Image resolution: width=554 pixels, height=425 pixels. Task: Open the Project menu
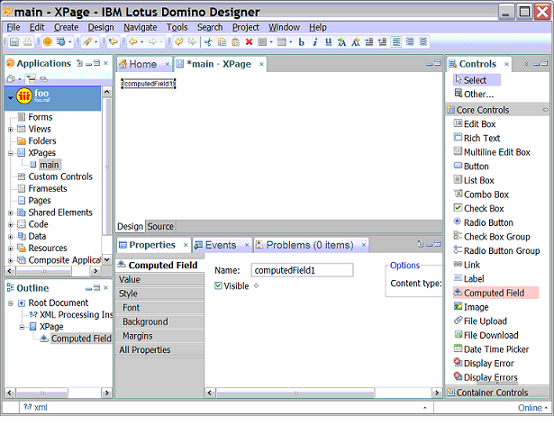pyautogui.click(x=246, y=27)
